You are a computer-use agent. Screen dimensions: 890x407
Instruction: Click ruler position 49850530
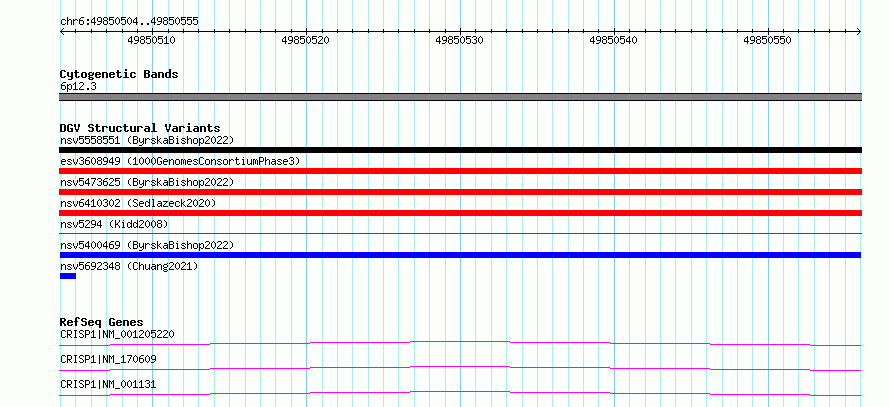click(460, 40)
